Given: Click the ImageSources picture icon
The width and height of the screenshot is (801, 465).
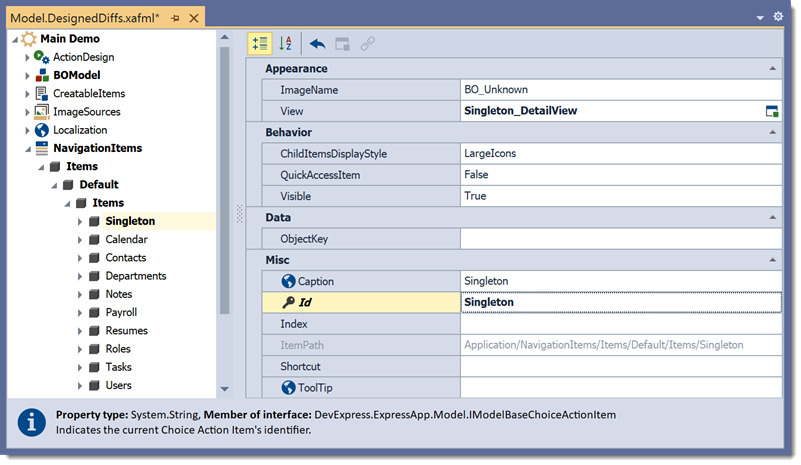Looking at the screenshot, I should pos(41,112).
